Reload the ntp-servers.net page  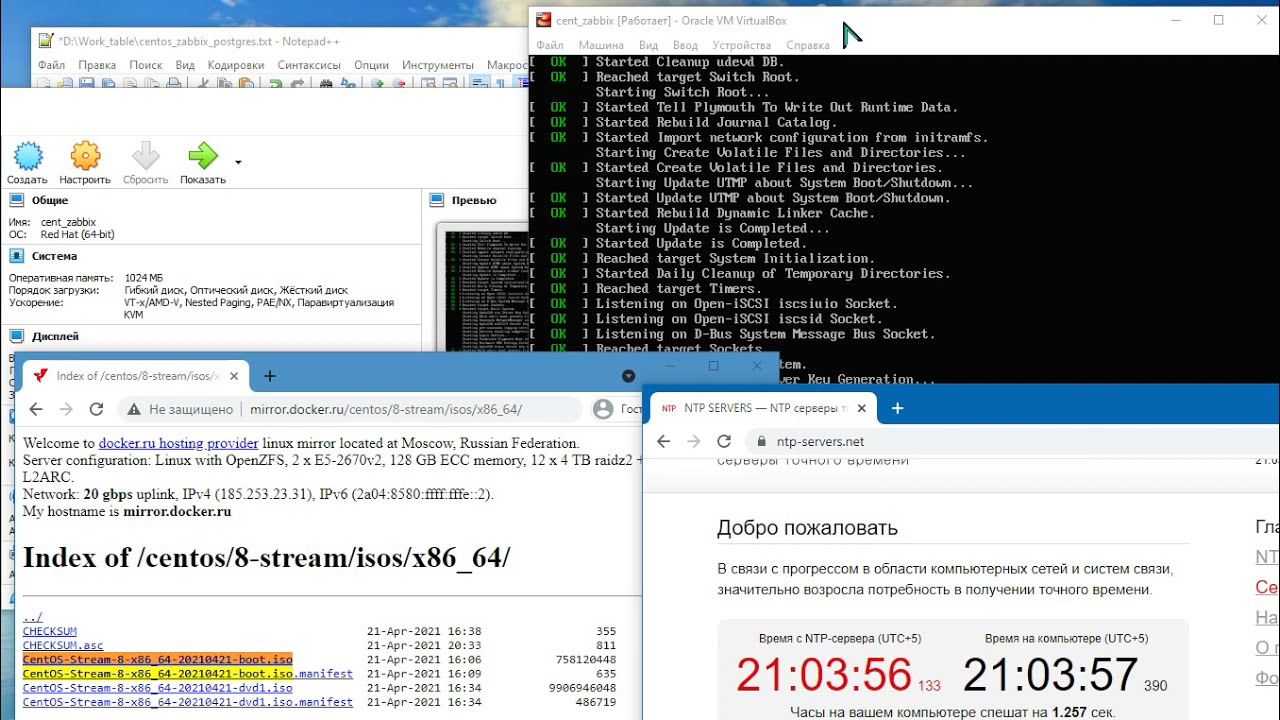point(724,441)
